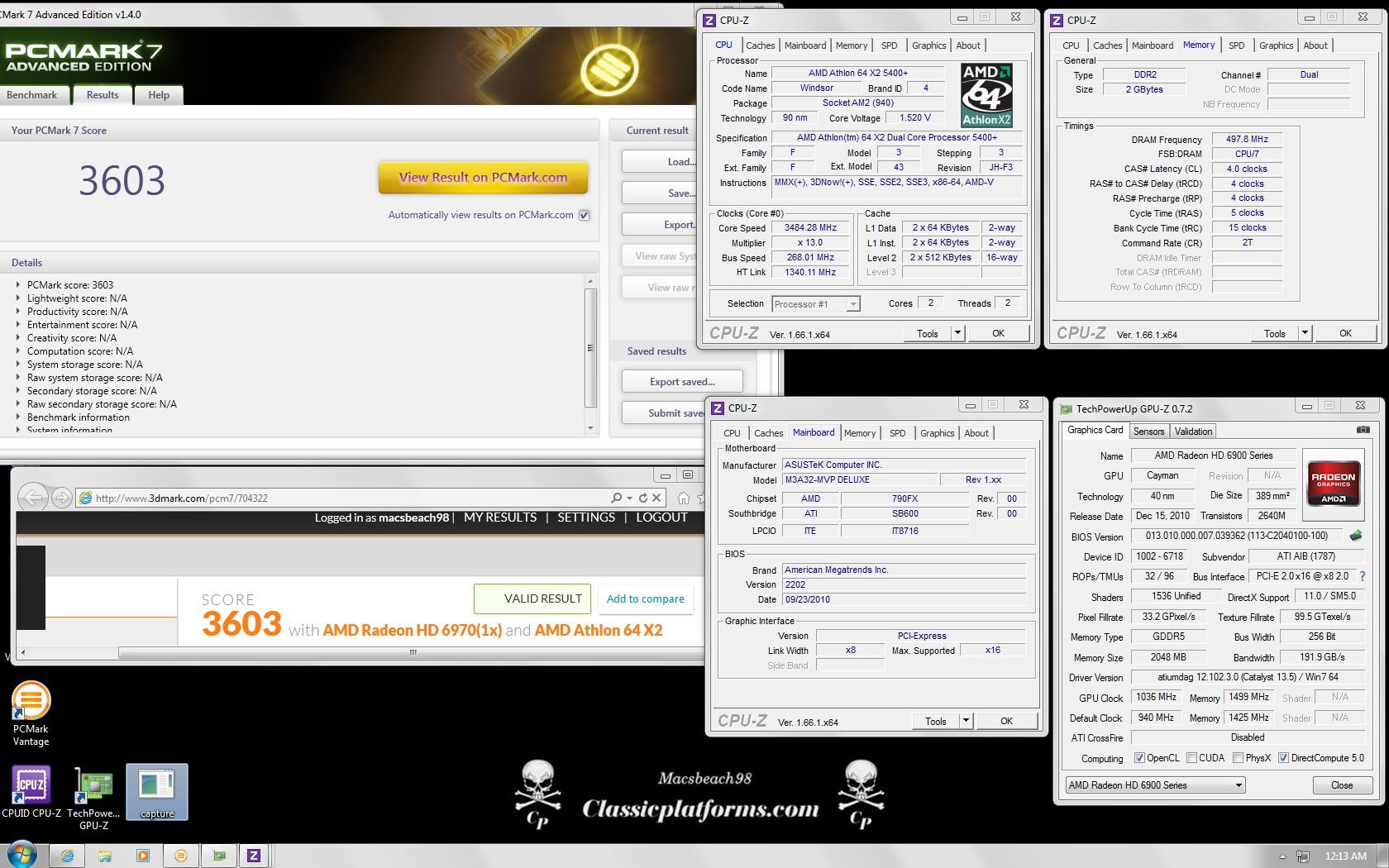Switch to GPU-Z Validation tab
Screen dimensions: 1389x868
point(1193,432)
